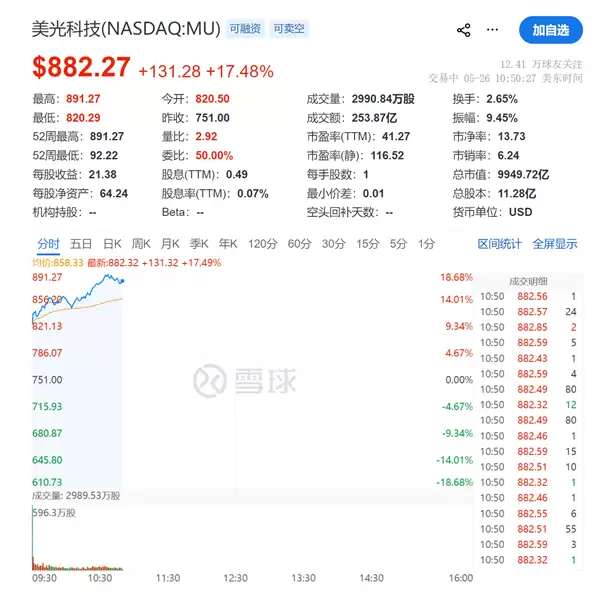Click the 每股收益 value 21.38
The width and height of the screenshot is (600, 598).
click(x=102, y=174)
